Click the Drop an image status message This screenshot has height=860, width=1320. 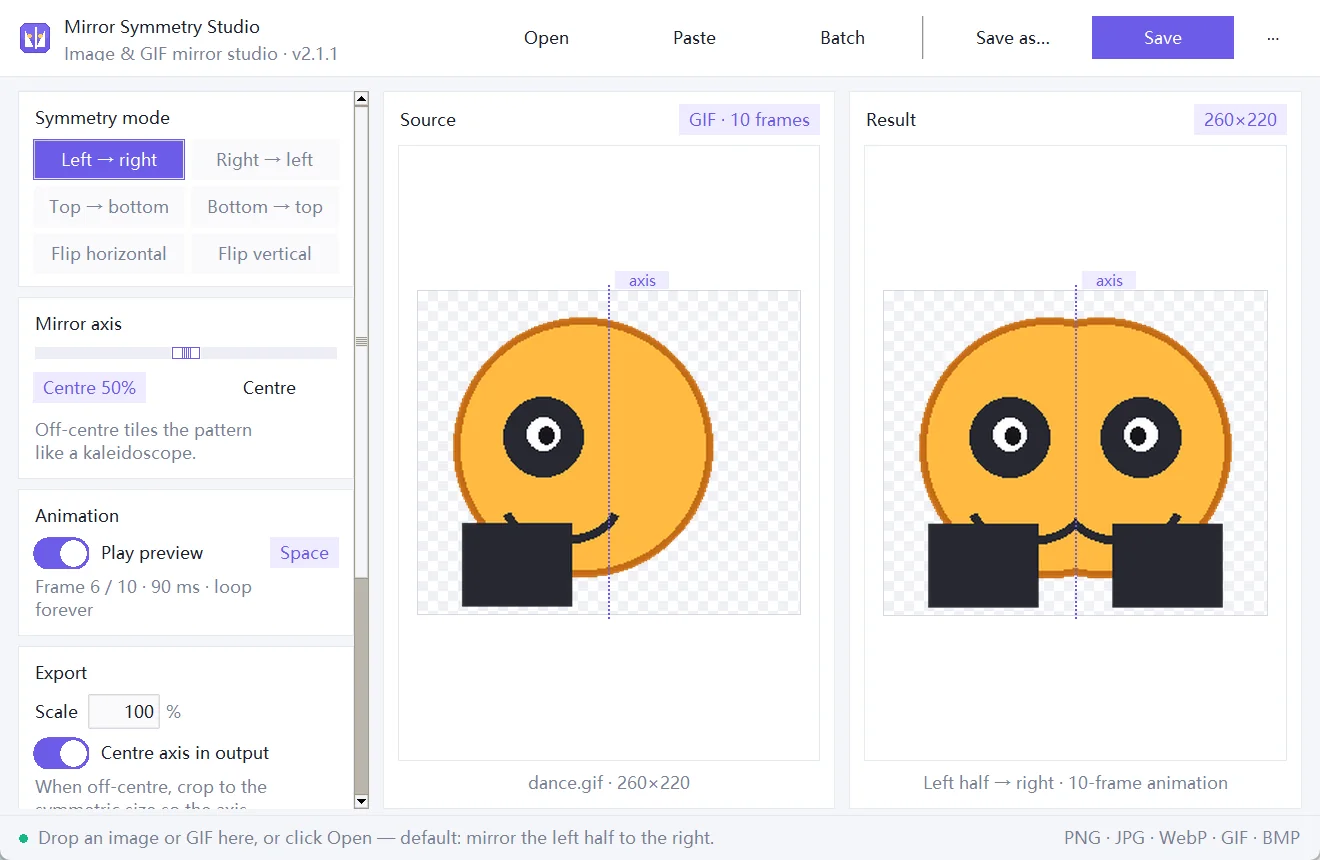pos(376,838)
